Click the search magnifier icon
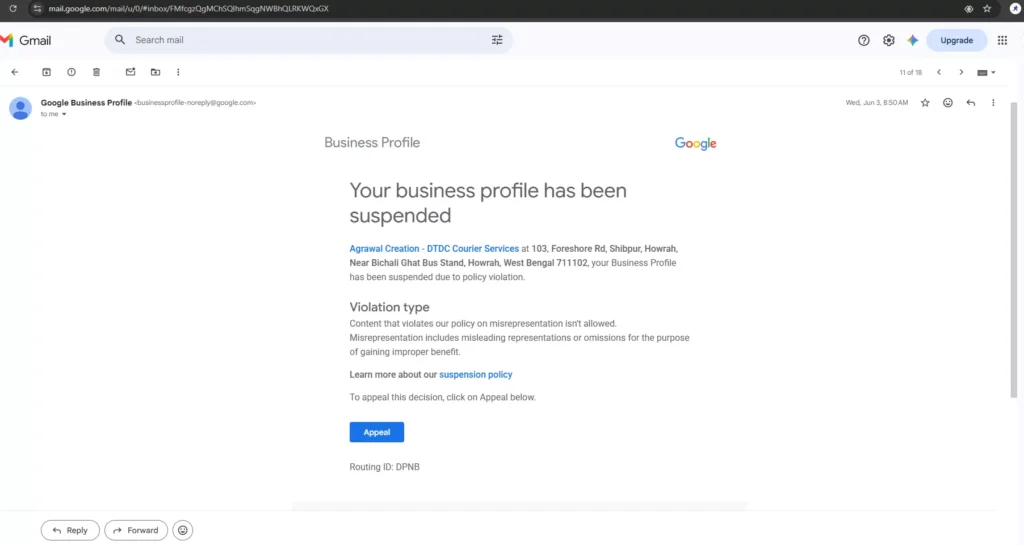 (x=120, y=40)
